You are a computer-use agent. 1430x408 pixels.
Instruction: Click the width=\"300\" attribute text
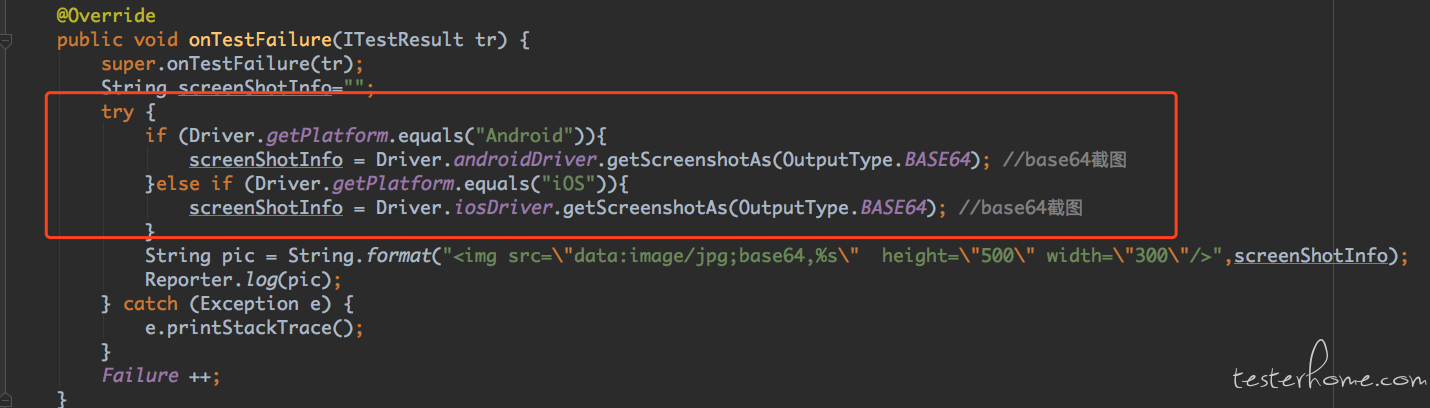(1118, 255)
